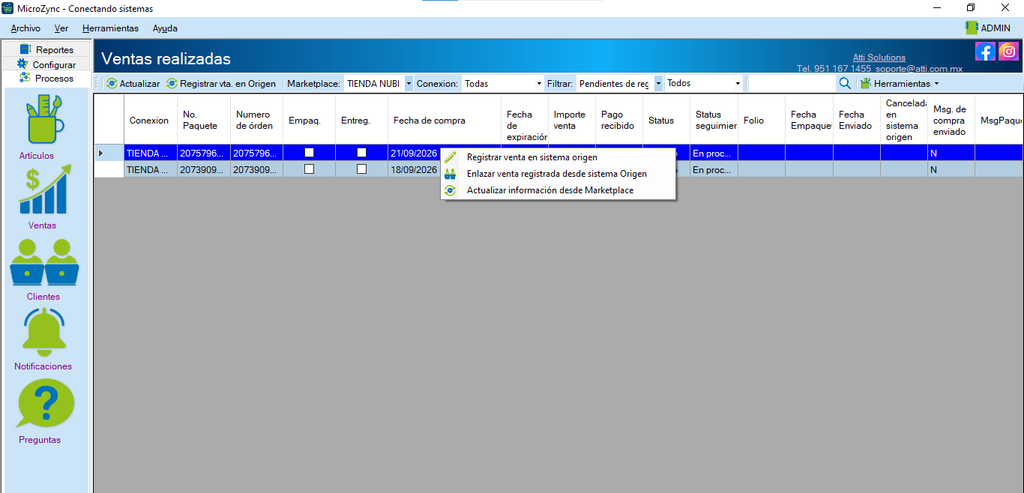Expand the Conexion Todas dropdown
Image resolution: width=1024 pixels, height=493 pixels.
(x=539, y=84)
